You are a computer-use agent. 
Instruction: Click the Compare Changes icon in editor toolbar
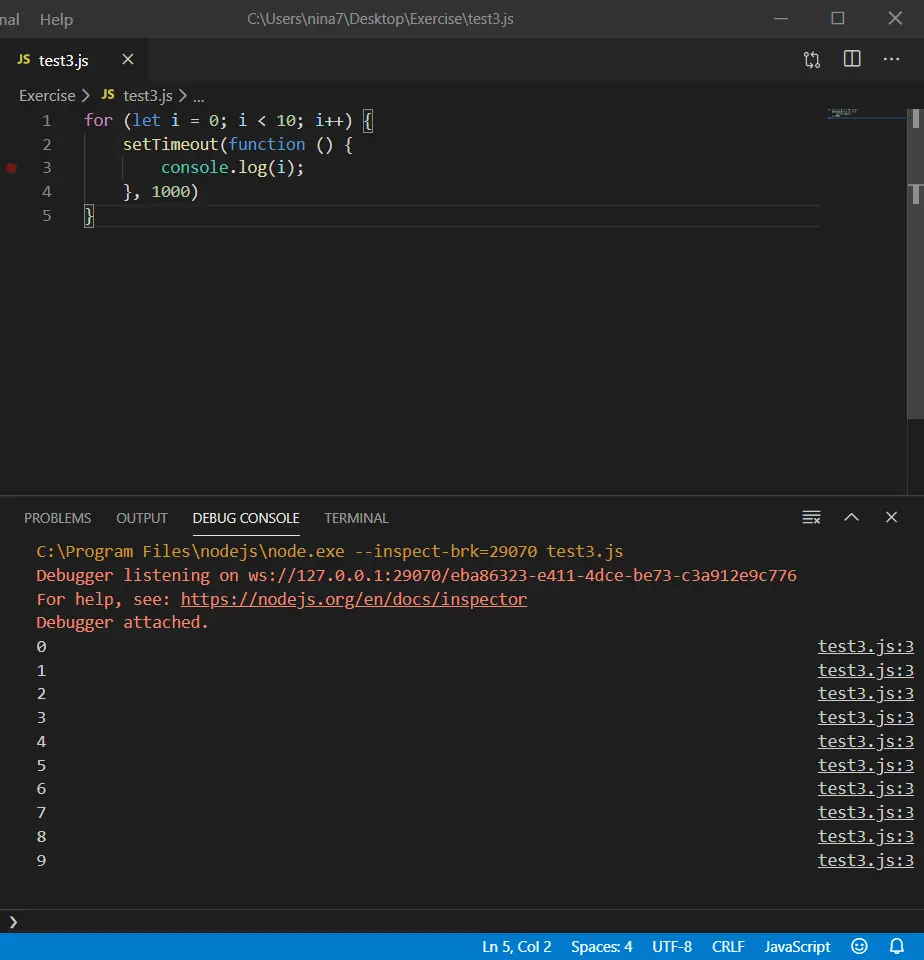(812, 60)
